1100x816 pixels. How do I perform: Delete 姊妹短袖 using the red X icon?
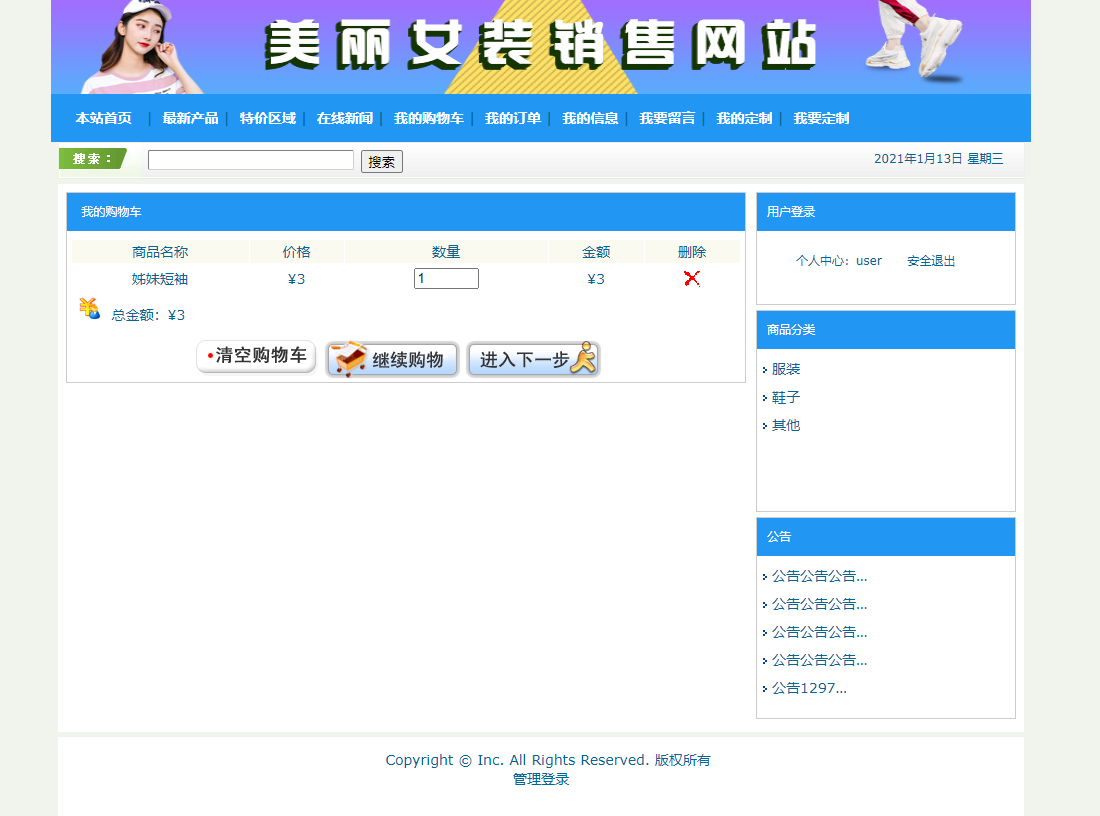click(692, 279)
